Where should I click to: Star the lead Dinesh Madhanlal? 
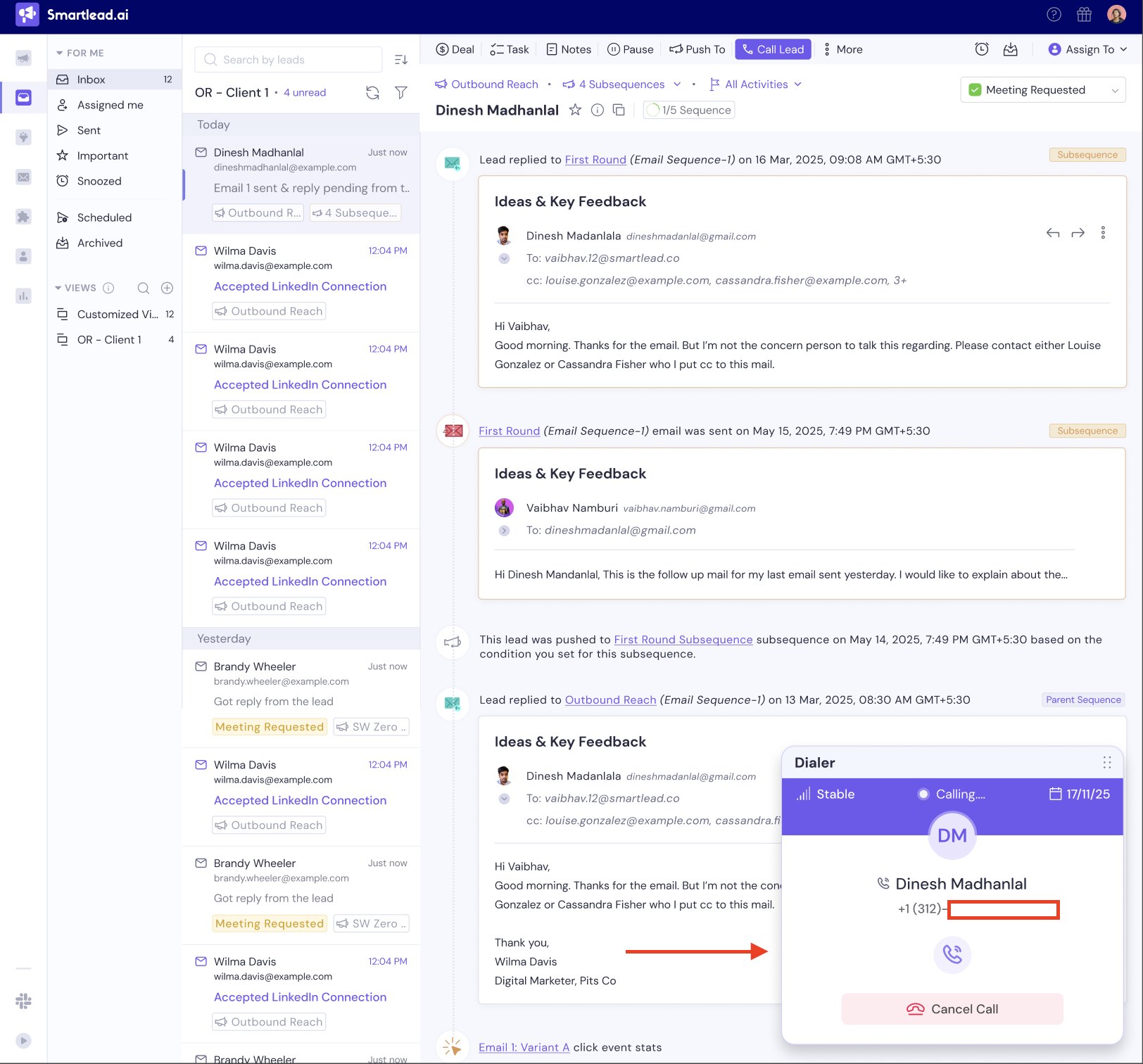click(576, 110)
